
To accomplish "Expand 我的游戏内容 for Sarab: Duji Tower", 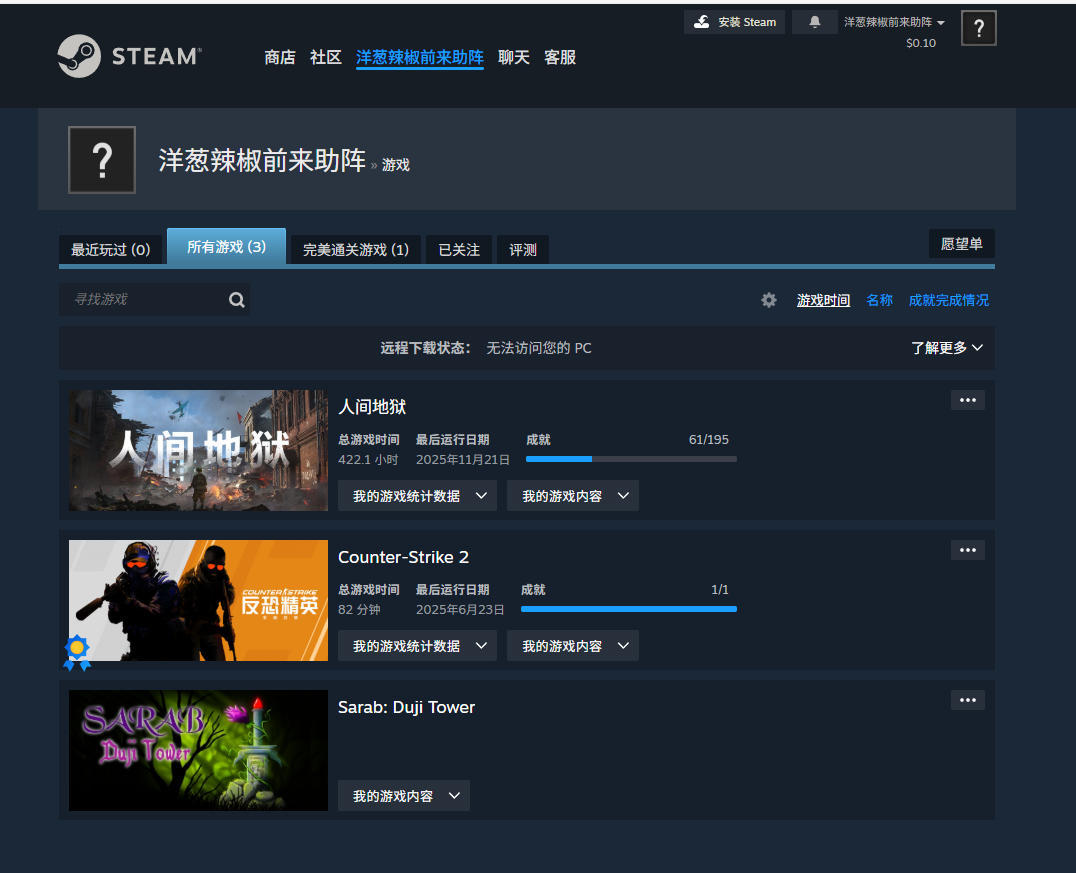I will click(x=403, y=796).
